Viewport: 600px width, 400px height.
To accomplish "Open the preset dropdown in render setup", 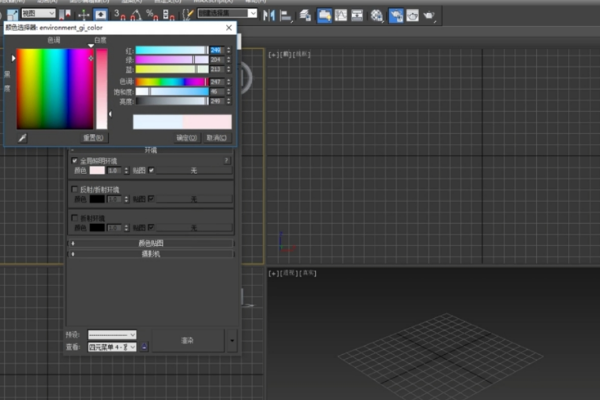I will coord(112,335).
